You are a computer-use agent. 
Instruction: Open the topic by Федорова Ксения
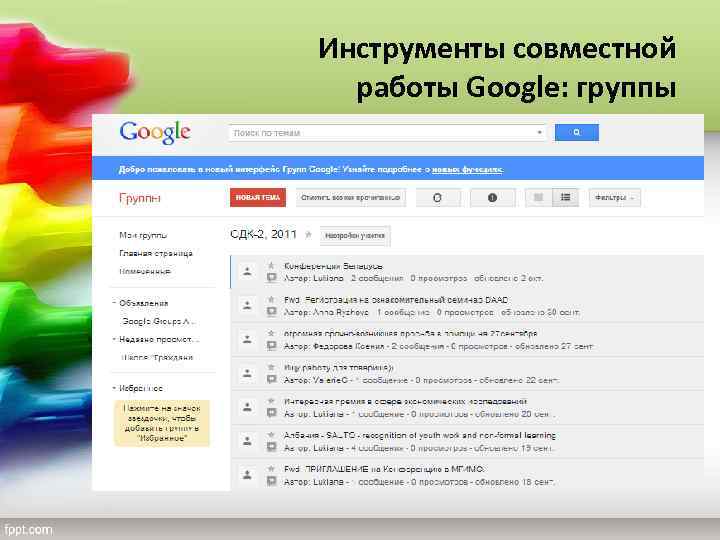[411, 334]
